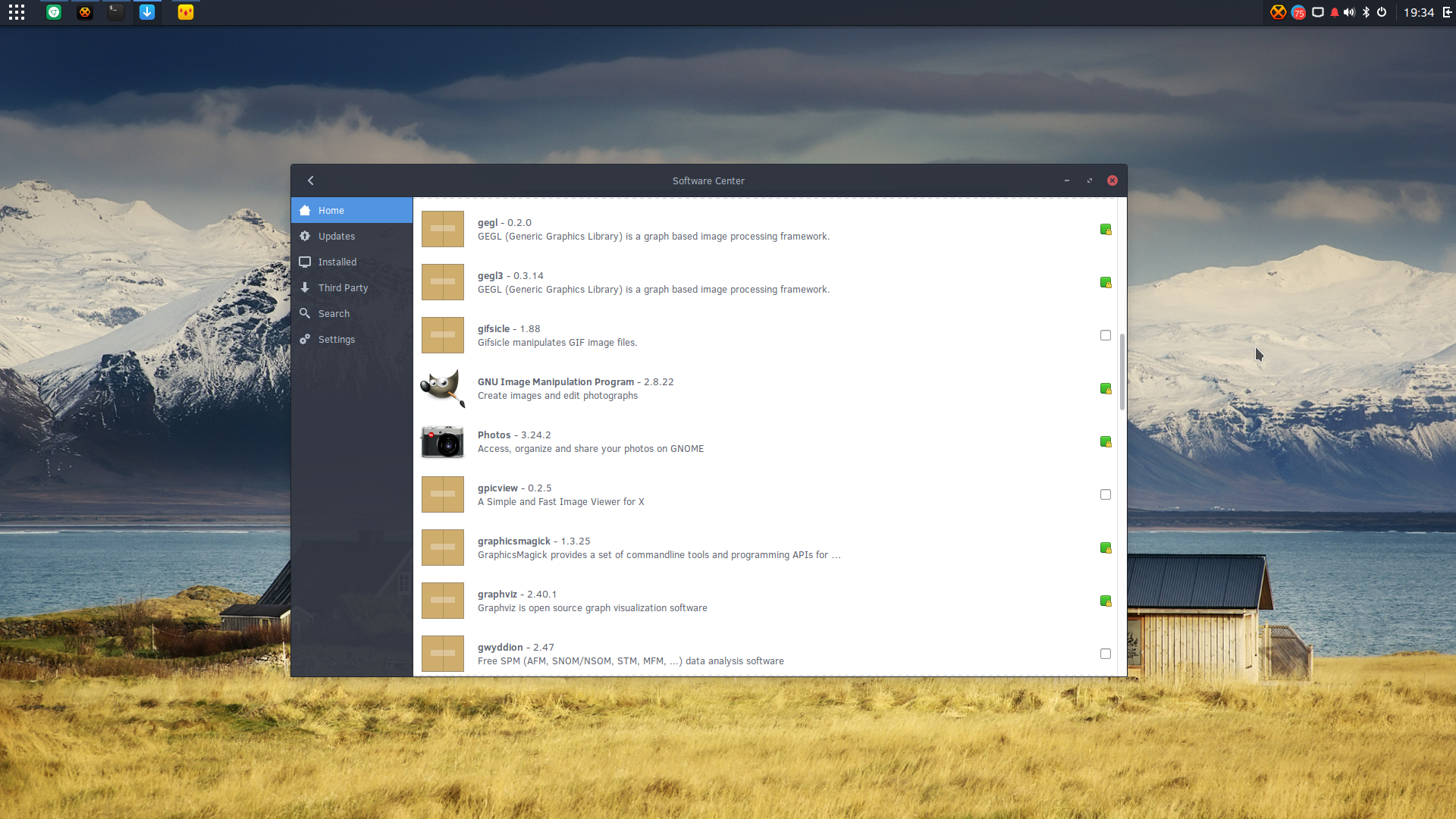
Task: Click the Updates gear icon
Action: (305, 236)
